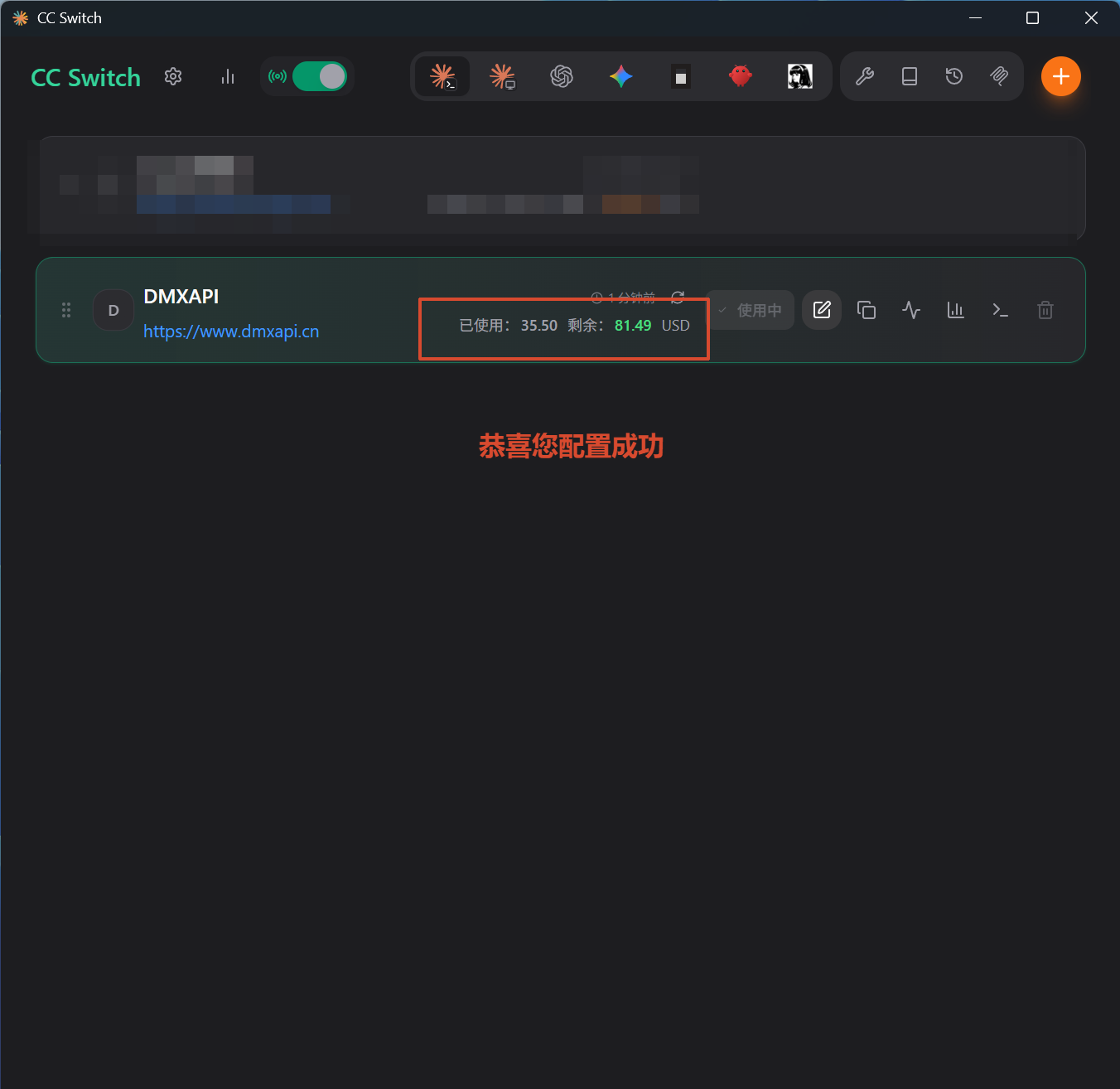
Task: Open terminal for DMXAPI provider
Action: [x=1001, y=310]
